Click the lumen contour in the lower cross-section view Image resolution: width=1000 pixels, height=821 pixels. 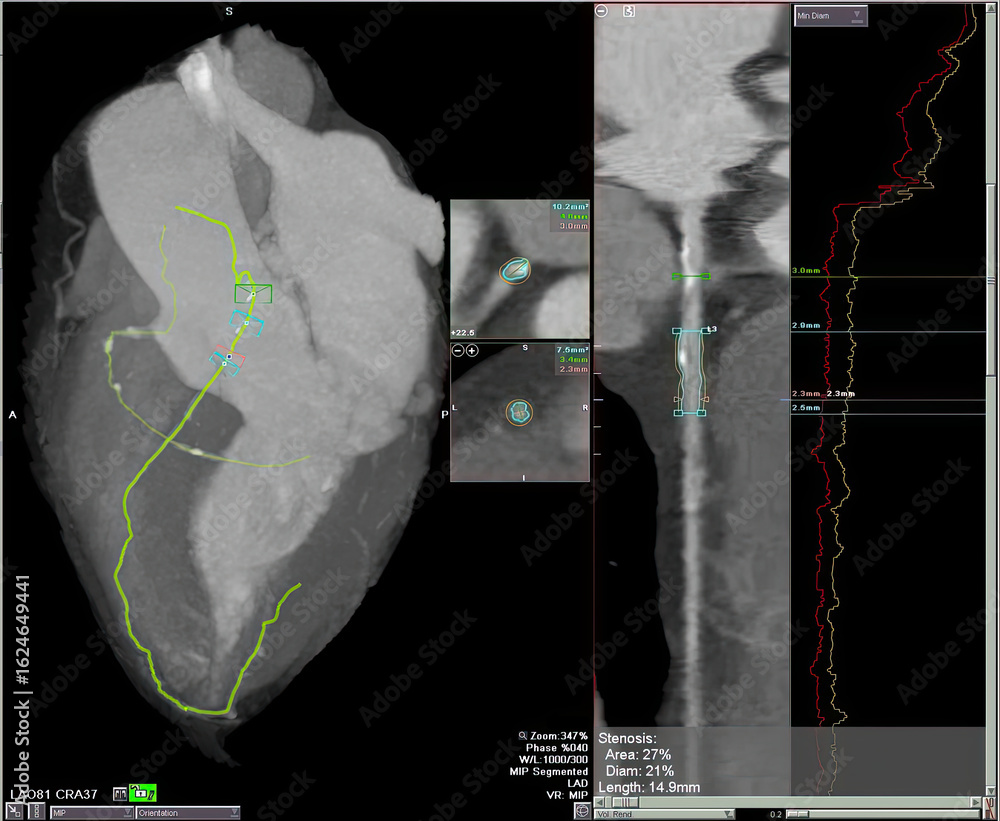coord(519,412)
